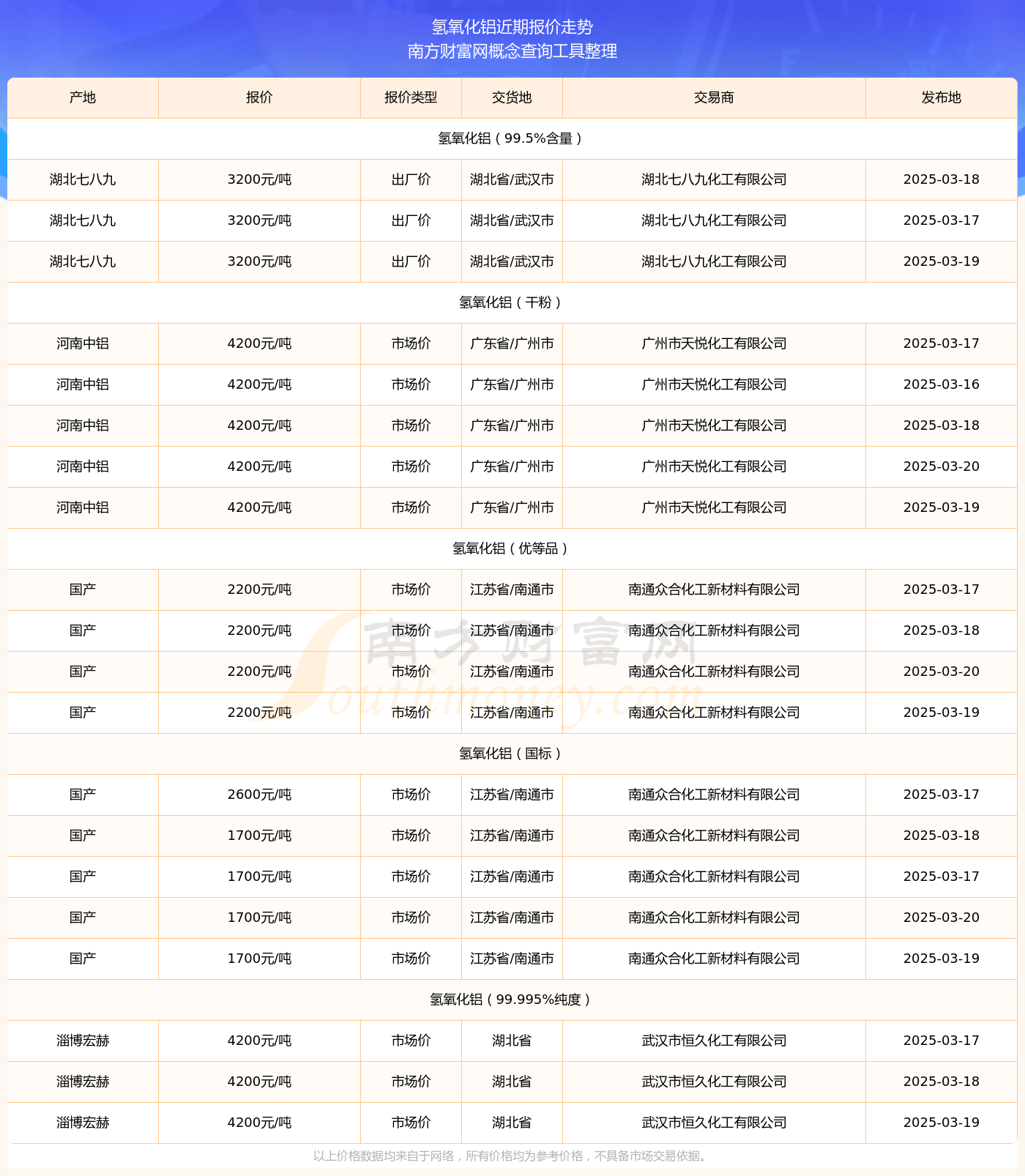This screenshot has width=1025, height=1176.
Task: Select the title 氢氧化铝近期报价走势
Action: [512, 27]
